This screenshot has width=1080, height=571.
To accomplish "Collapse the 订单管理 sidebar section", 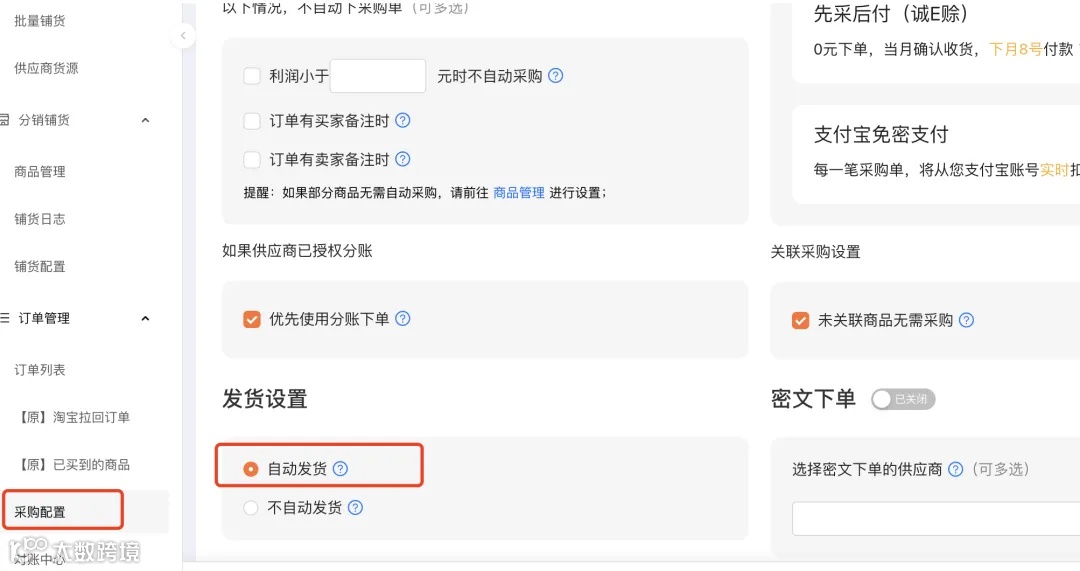I will click(x=145, y=318).
